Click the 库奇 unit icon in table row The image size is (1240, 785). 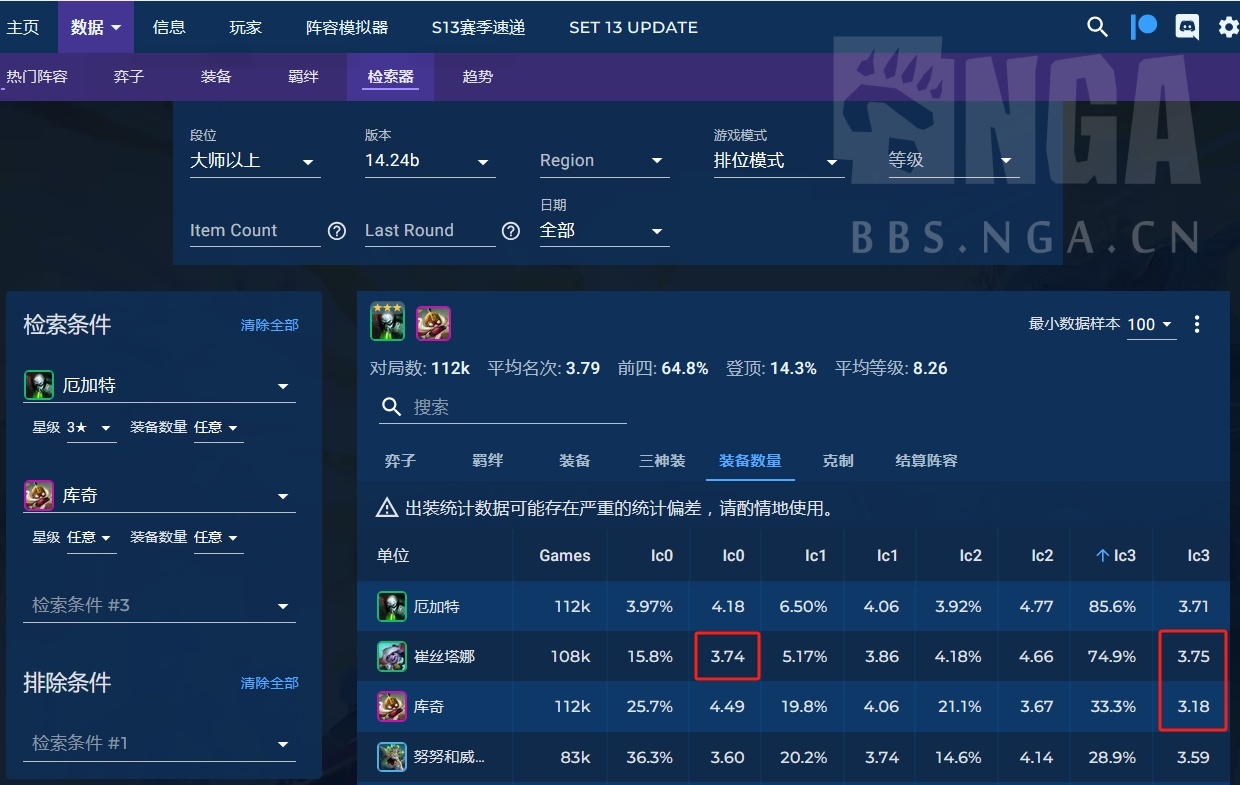click(x=392, y=706)
